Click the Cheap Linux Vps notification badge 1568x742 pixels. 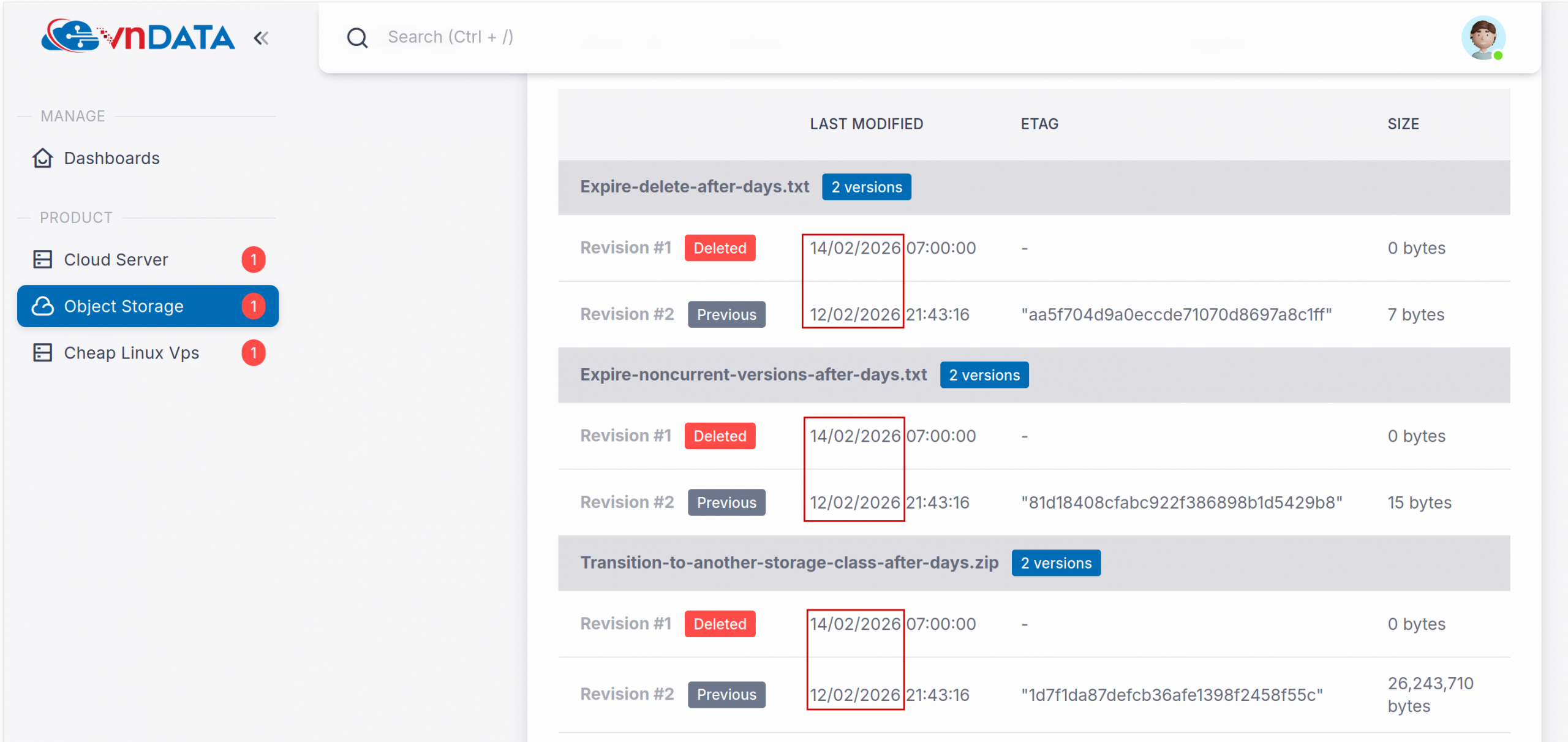pyautogui.click(x=253, y=353)
